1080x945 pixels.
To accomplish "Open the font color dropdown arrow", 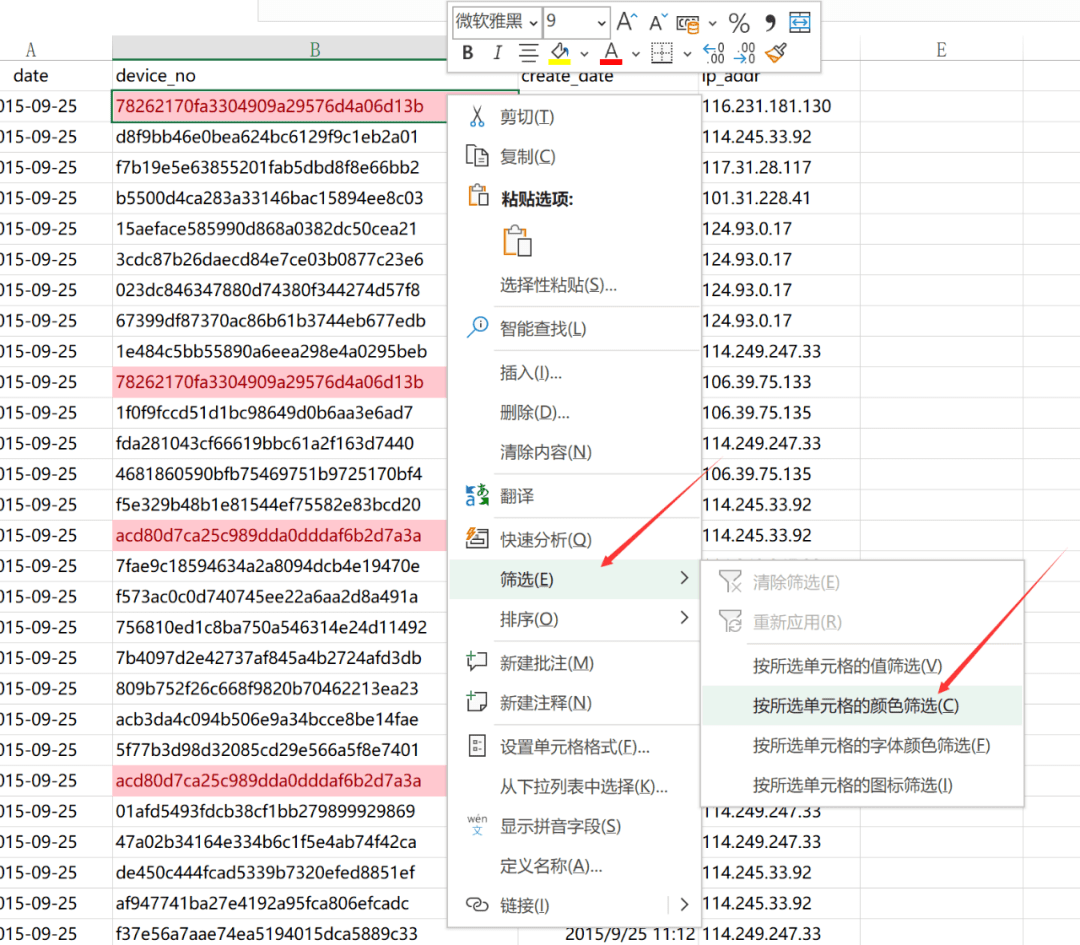I will (x=633, y=53).
